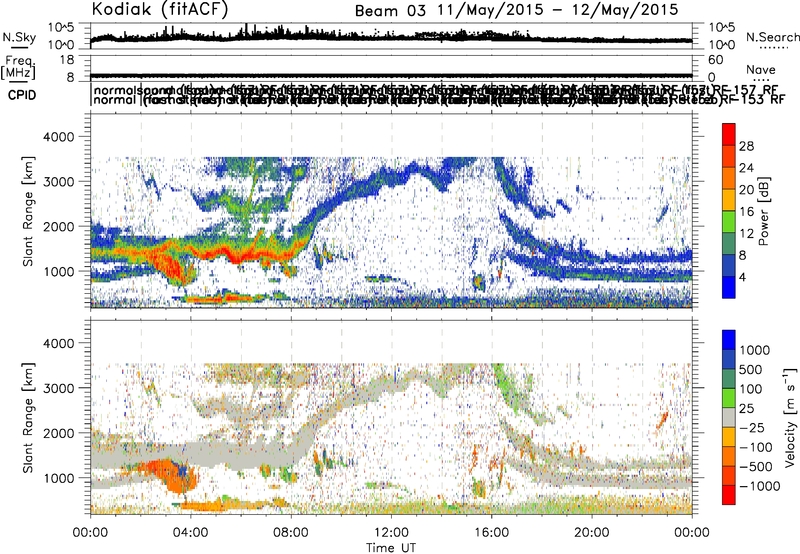Click the red bottom segment of Velocity bar

tap(729, 494)
